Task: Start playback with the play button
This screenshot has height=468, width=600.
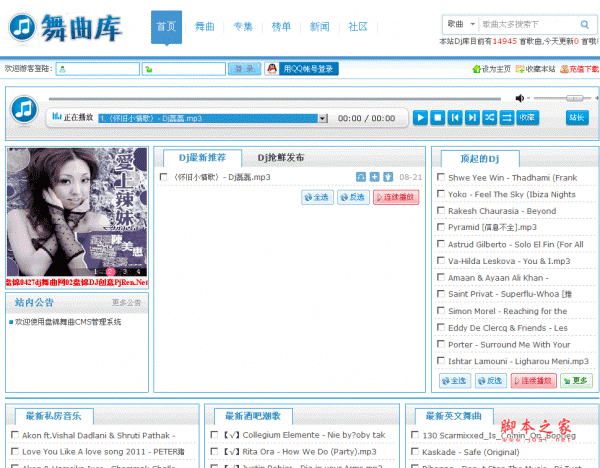Action: pyautogui.click(x=420, y=117)
